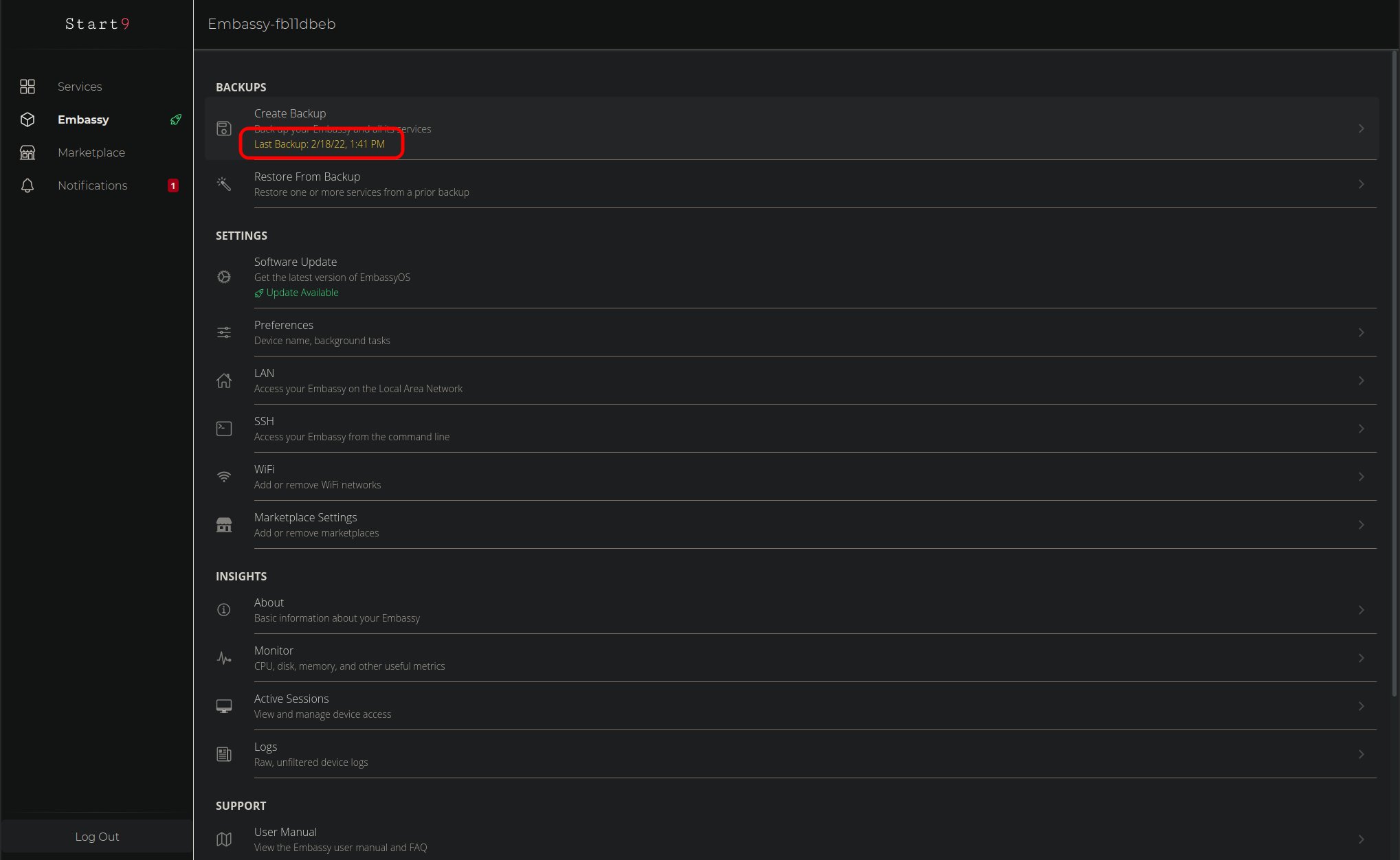This screenshot has height=860, width=1400.
Task: Click the red notification count badge
Action: [173, 185]
